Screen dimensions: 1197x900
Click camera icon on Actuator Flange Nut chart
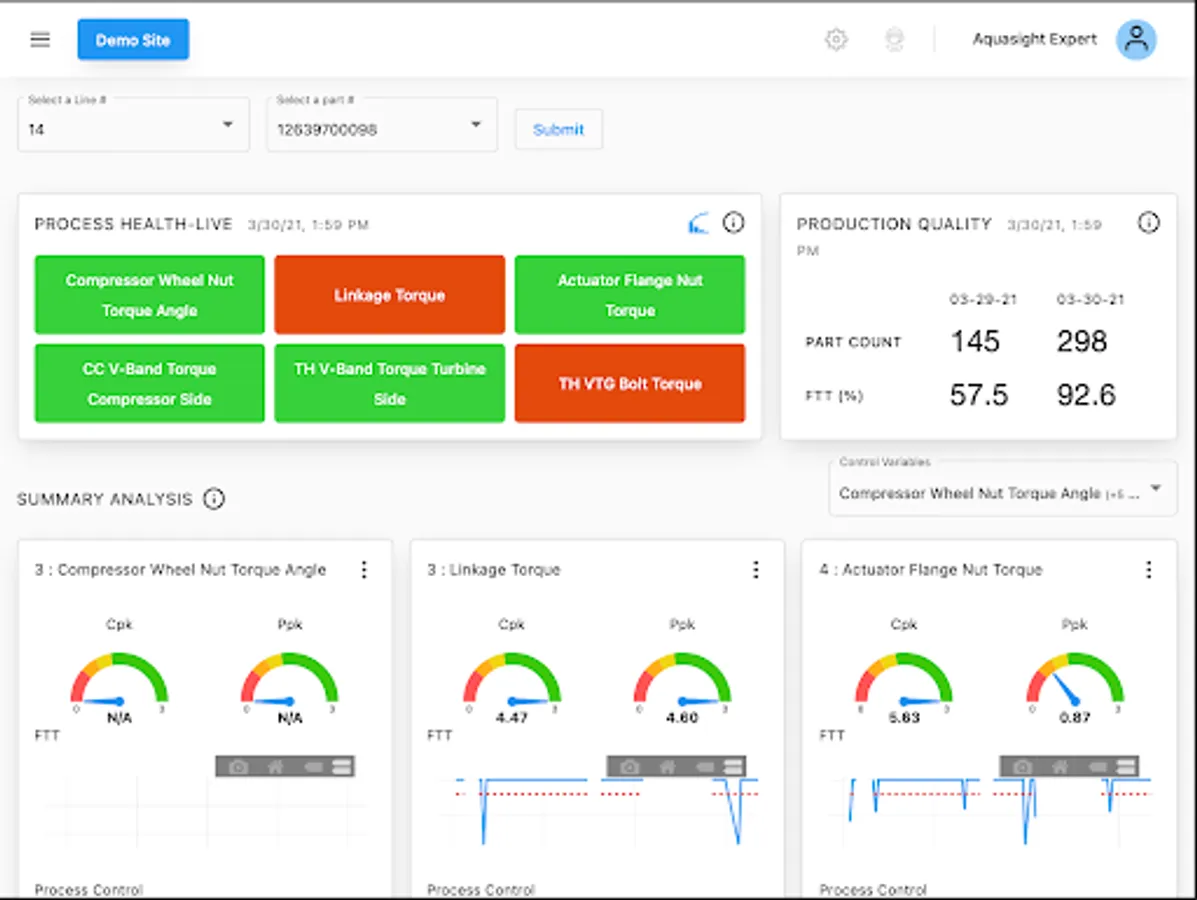click(1022, 766)
